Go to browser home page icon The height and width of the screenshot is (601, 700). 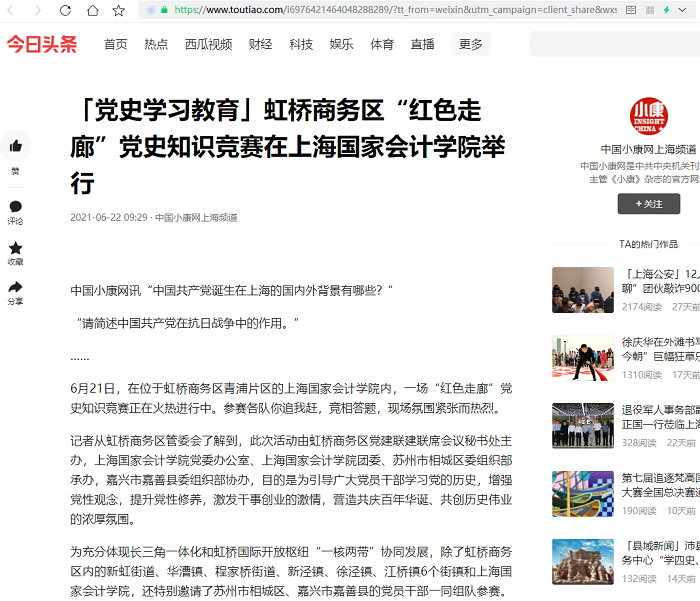92,10
